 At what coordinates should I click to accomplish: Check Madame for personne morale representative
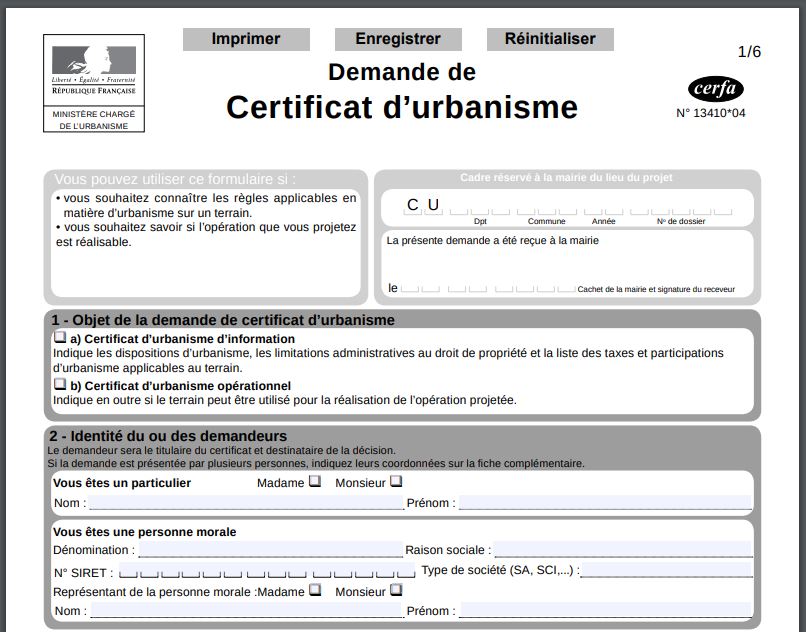[x=315, y=590]
